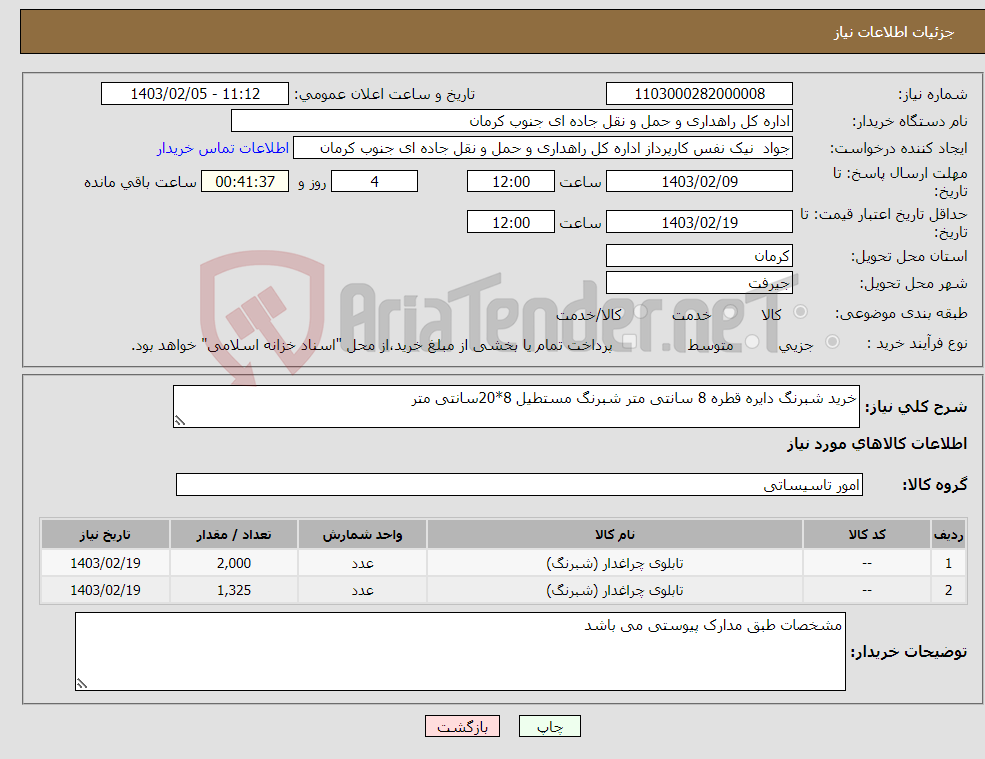Open اطلاعات تماس خریدار link
This screenshot has width=985, height=759.
click(x=222, y=148)
